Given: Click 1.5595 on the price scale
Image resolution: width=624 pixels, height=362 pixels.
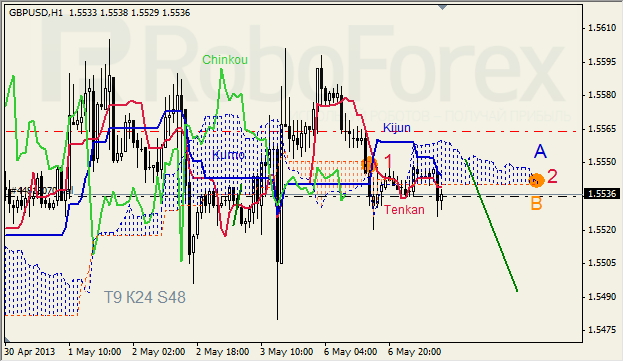Looking at the screenshot, I should 602,62.
